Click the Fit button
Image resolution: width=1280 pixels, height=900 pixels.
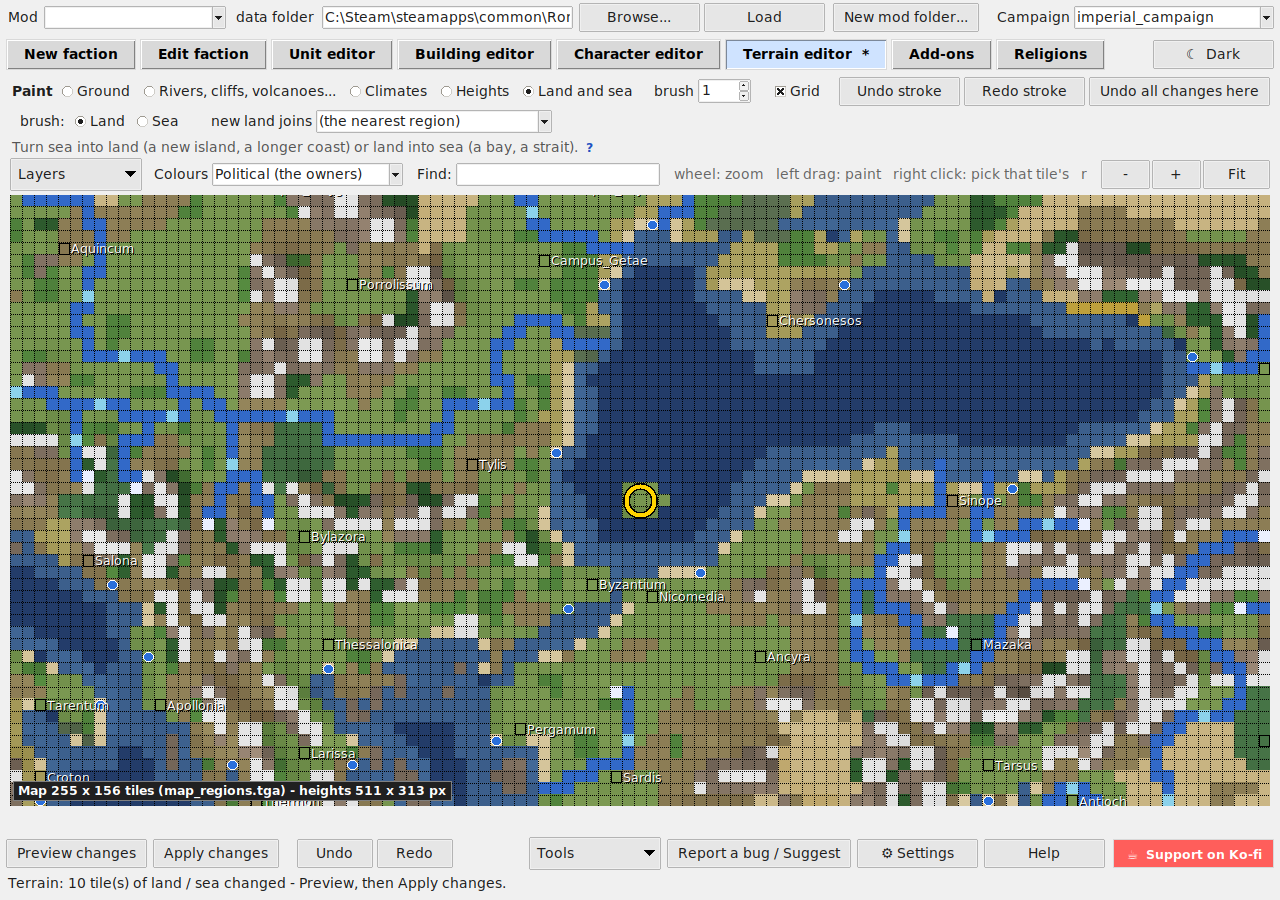coord(1236,174)
